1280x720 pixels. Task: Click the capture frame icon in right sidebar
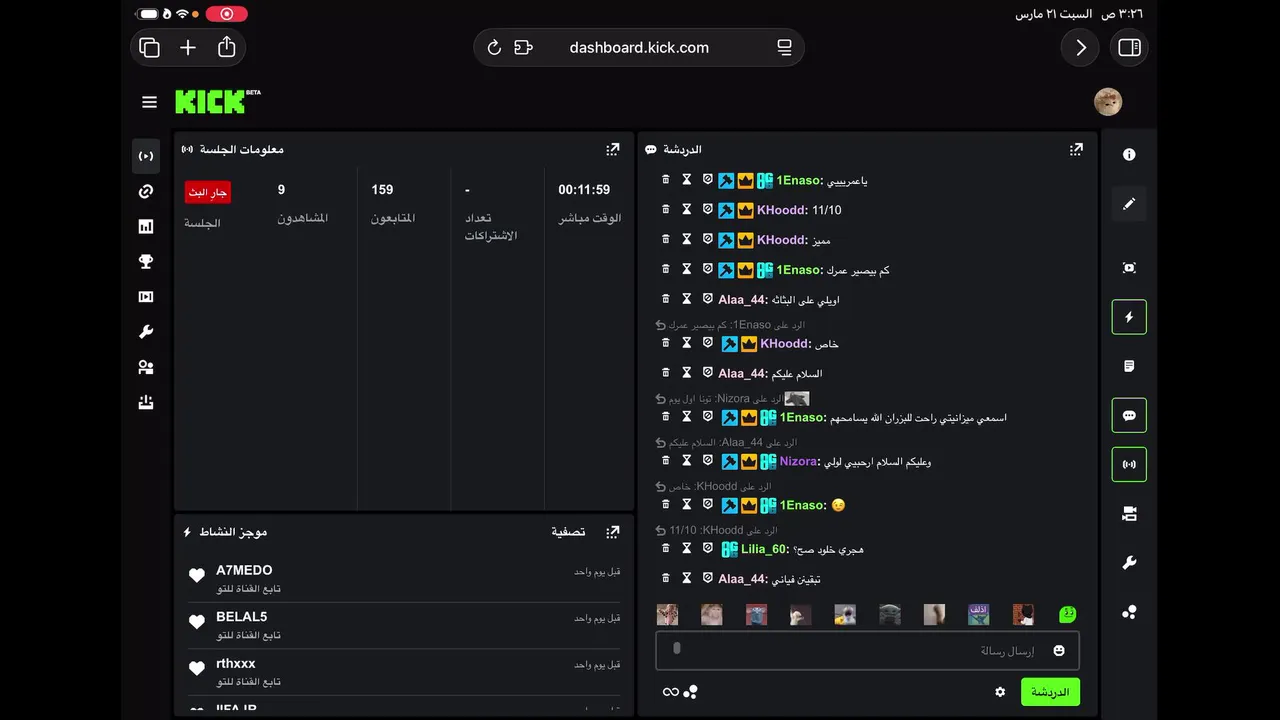coord(1129,268)
